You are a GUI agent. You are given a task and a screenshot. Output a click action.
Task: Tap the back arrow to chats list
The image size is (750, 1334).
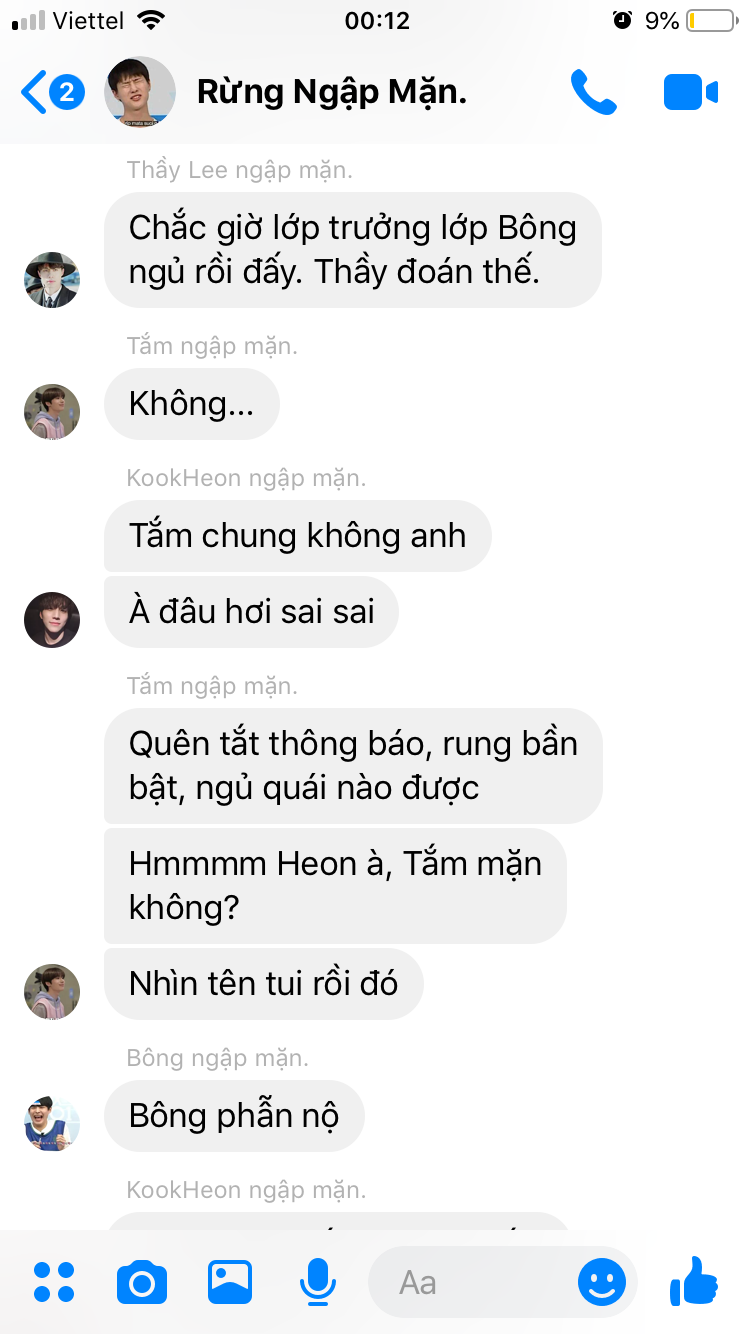click(x=34, y=93)
